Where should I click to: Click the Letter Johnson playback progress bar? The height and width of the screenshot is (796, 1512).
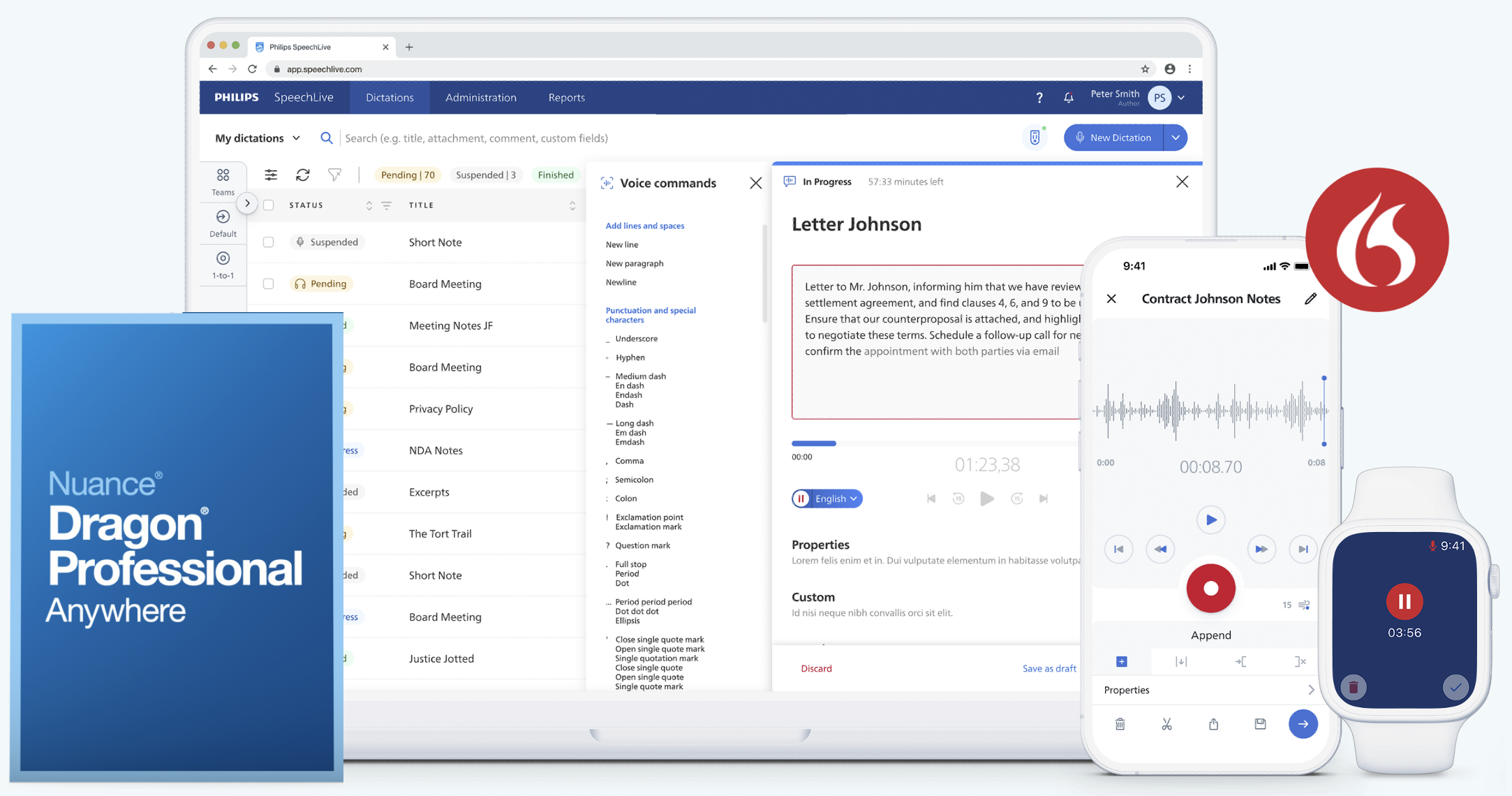[x=935, y=443]
